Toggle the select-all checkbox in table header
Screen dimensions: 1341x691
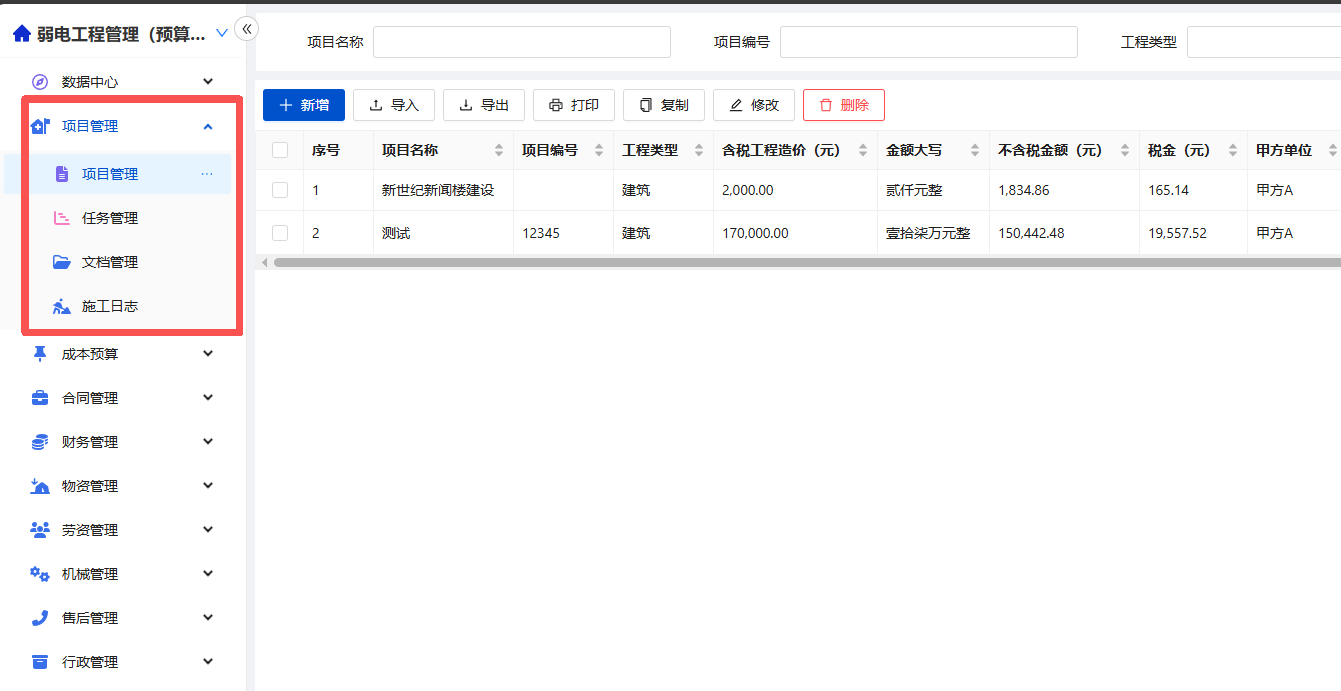coord(280,149)
